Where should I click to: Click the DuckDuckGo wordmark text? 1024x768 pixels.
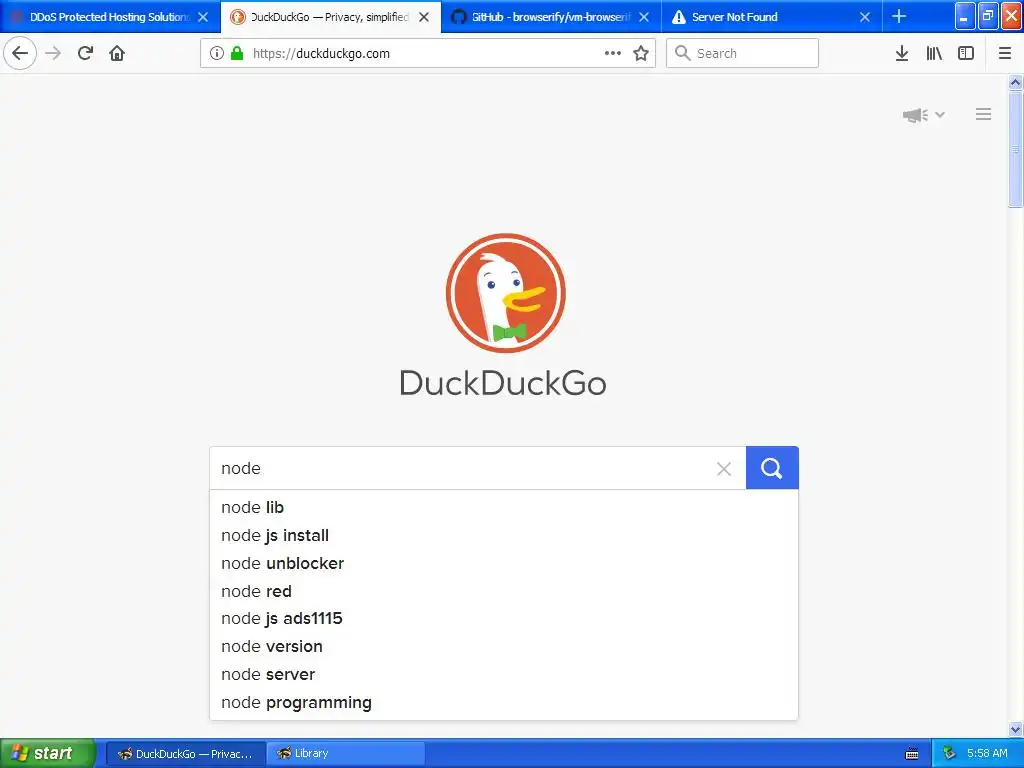(503, 383)
